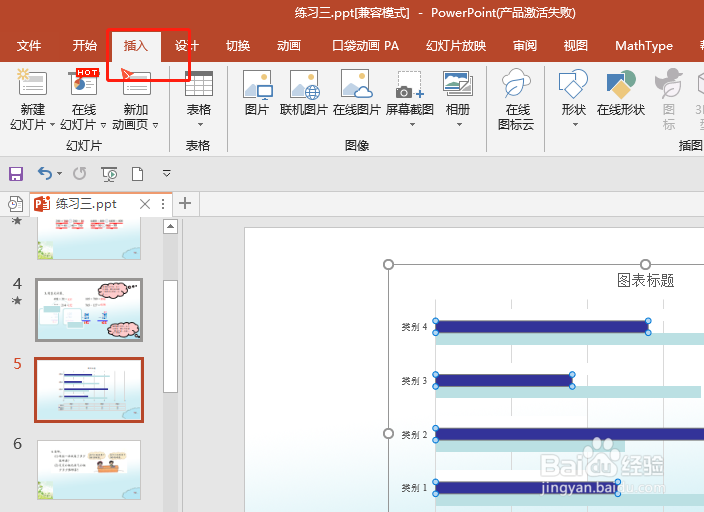Switch to the Design (设计) tab
This screenshot has height=512, width=704.
[x=187, y=45]
